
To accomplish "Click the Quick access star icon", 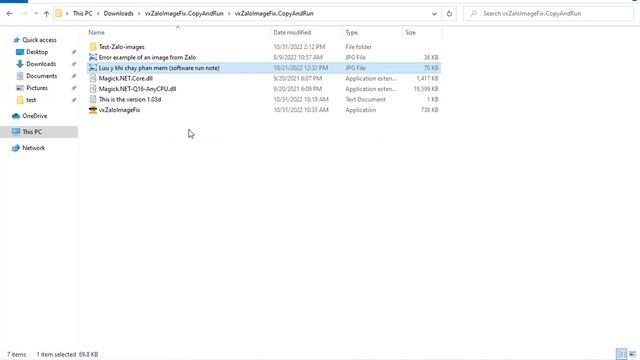I will pyautogui.click(x=16, y=40).
